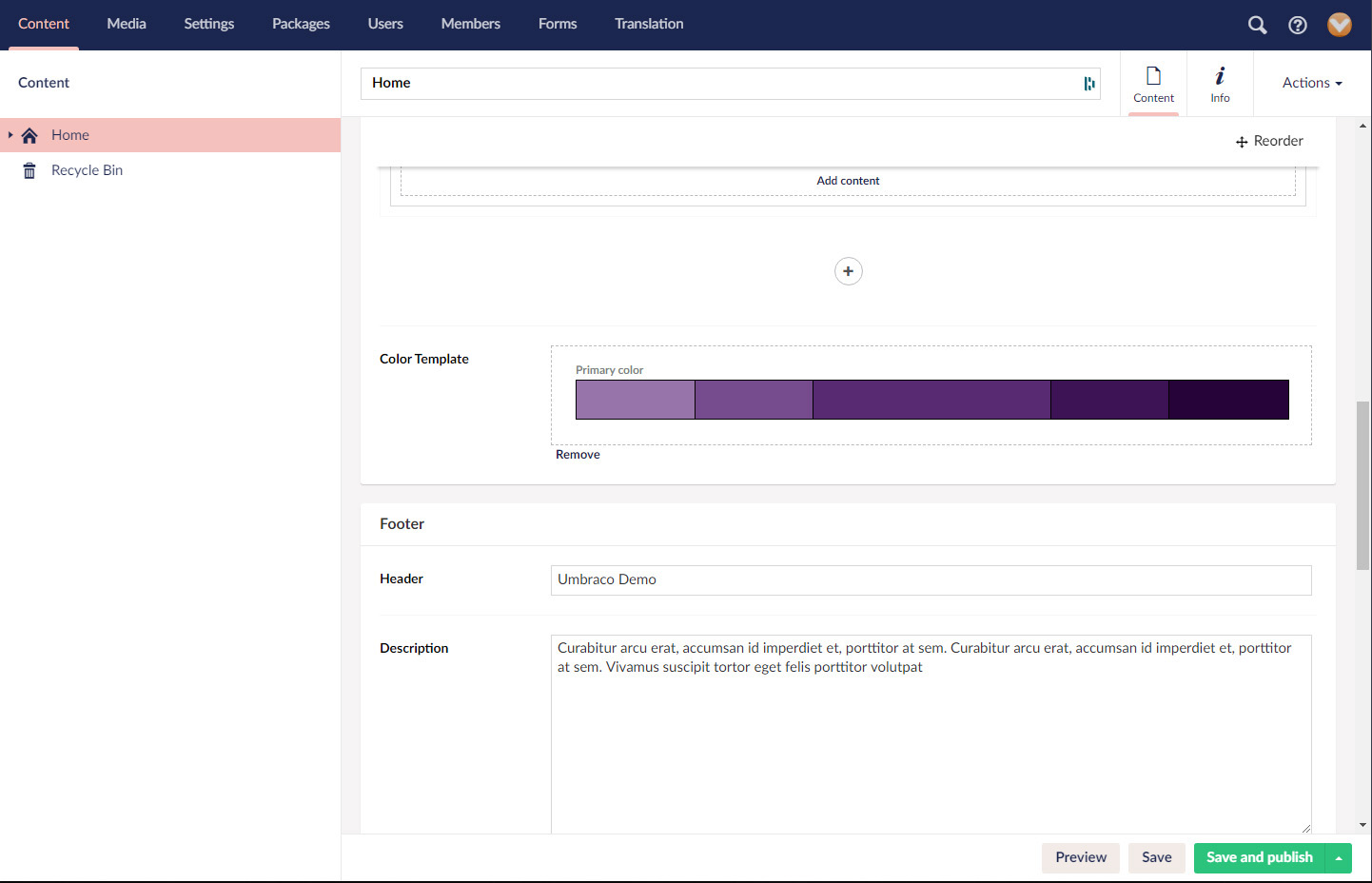Screen dimensions: 1372x883
Task: Open the Translation section
Action: pyautogui.click(x=649, y=24)
